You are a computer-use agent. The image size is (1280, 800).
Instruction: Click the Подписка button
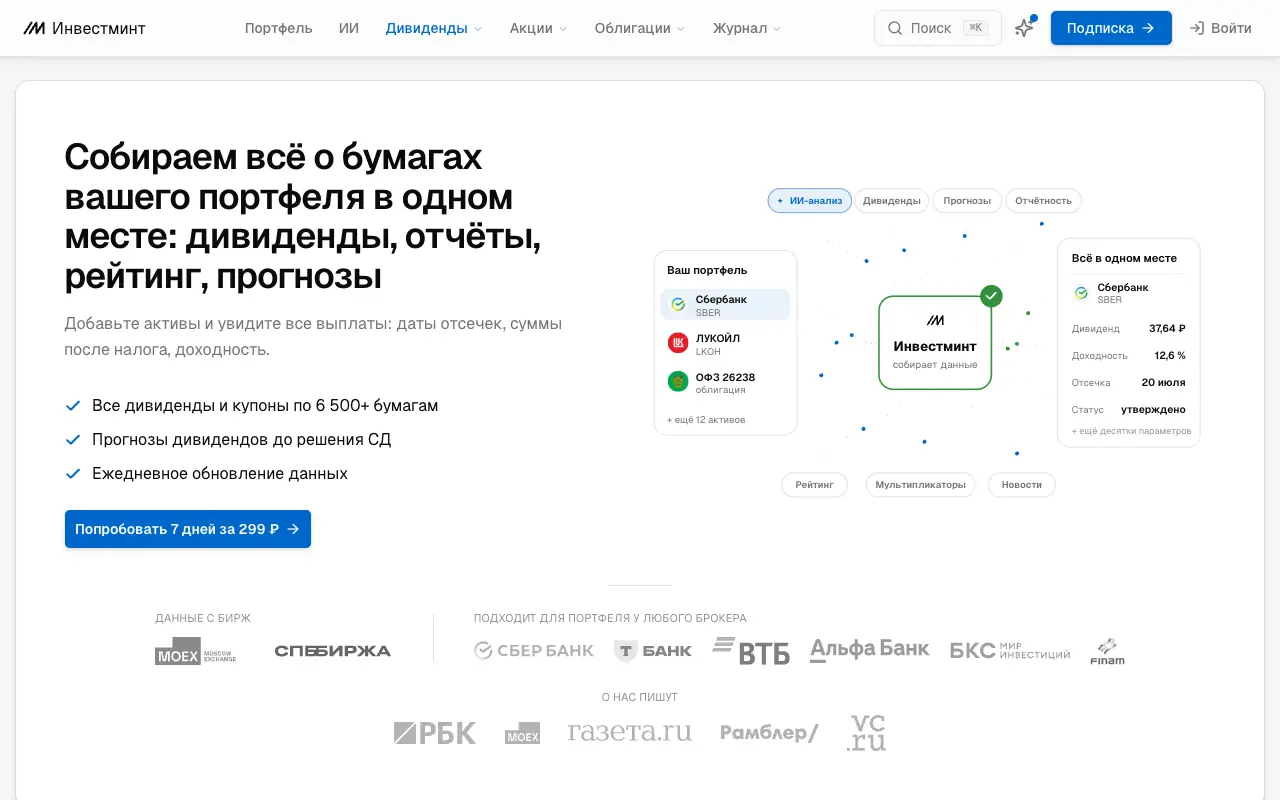pos(1111,28)
